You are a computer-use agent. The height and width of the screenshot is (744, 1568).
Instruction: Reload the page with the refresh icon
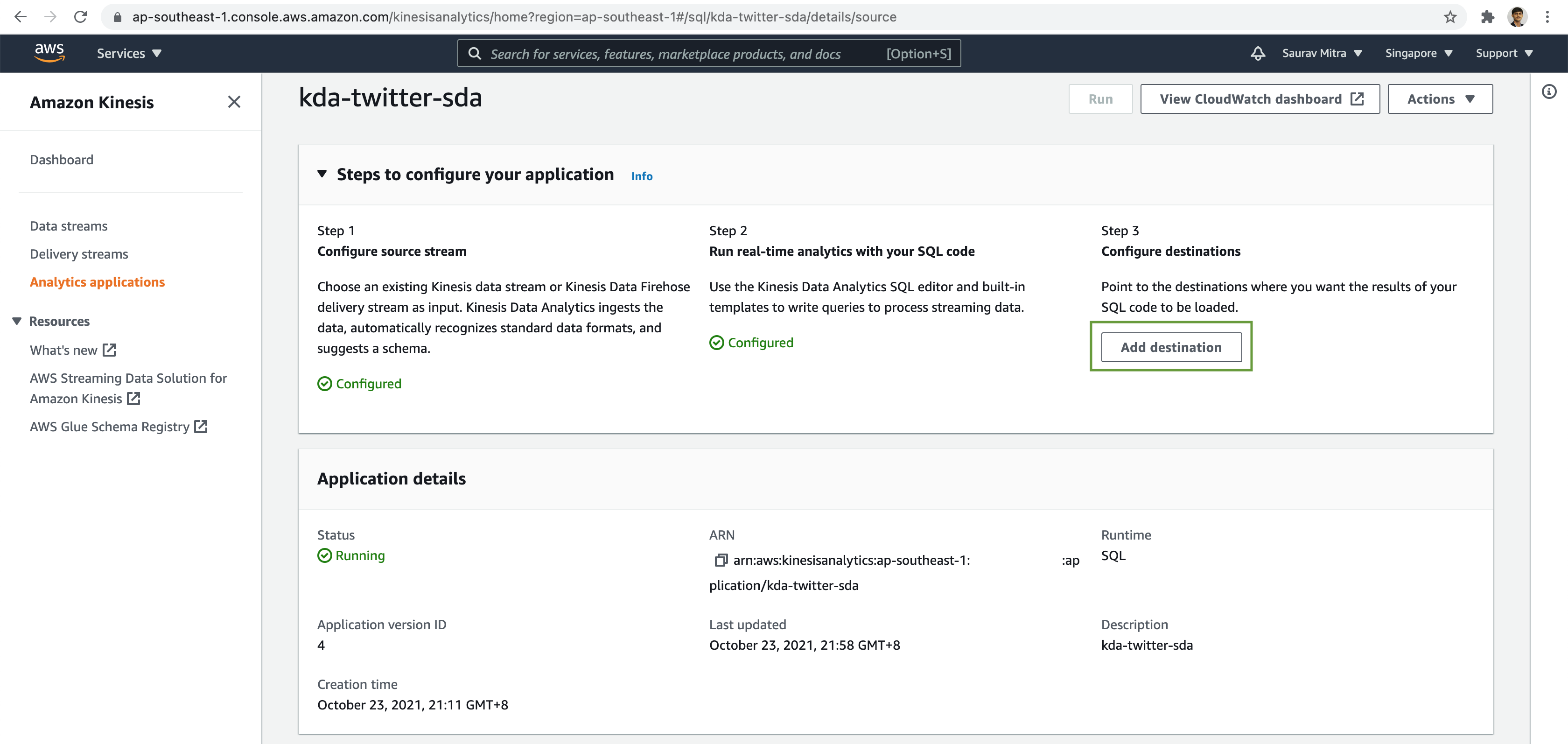click(x=80, y=17)
